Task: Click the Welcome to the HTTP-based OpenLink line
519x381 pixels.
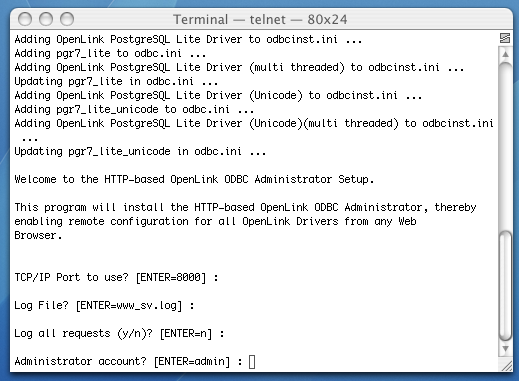Action: click(194, 179)
